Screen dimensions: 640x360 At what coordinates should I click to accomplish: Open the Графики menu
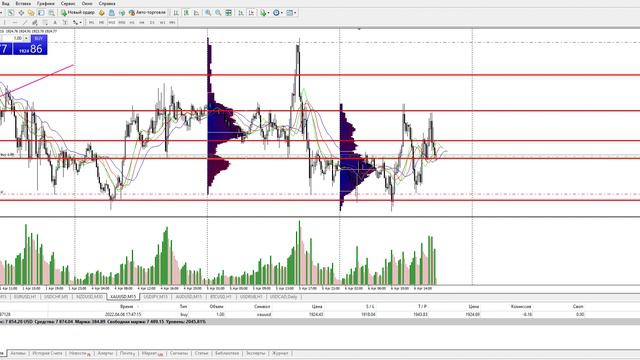click(x=46, y=3)
